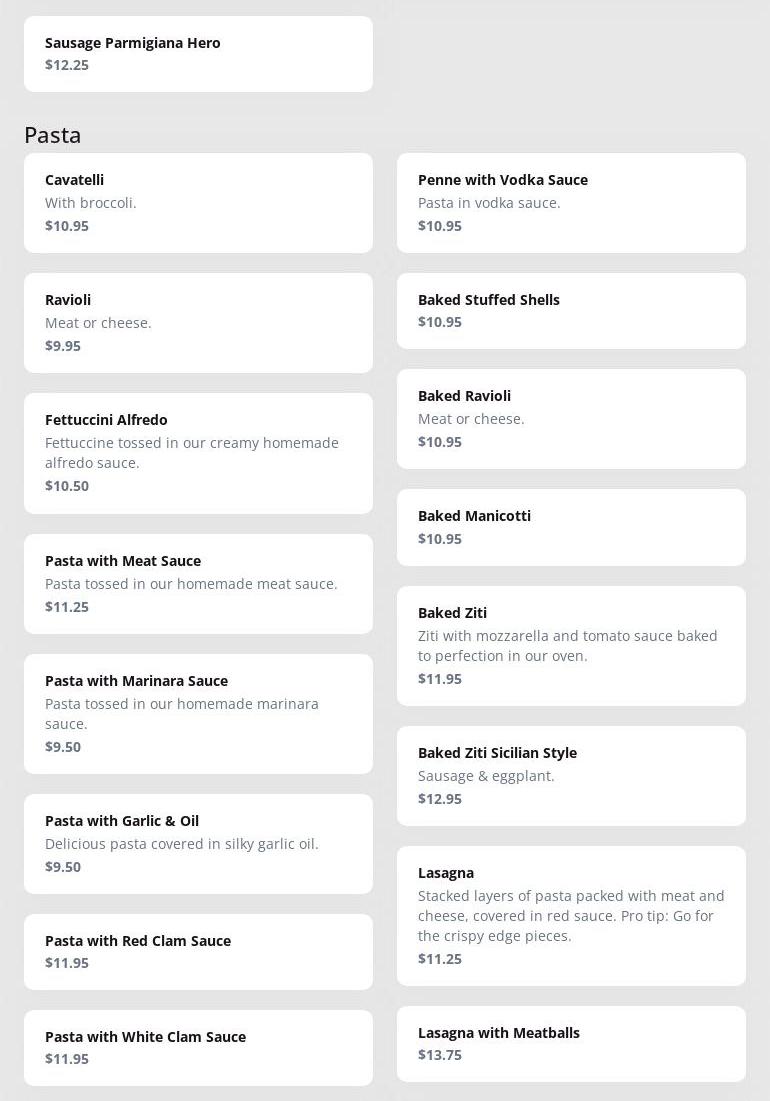Select the plain Ravioli card priced $9.95
Image resolution: width=770 pixels, height=1101 pixels.
(x=198, y=323)
